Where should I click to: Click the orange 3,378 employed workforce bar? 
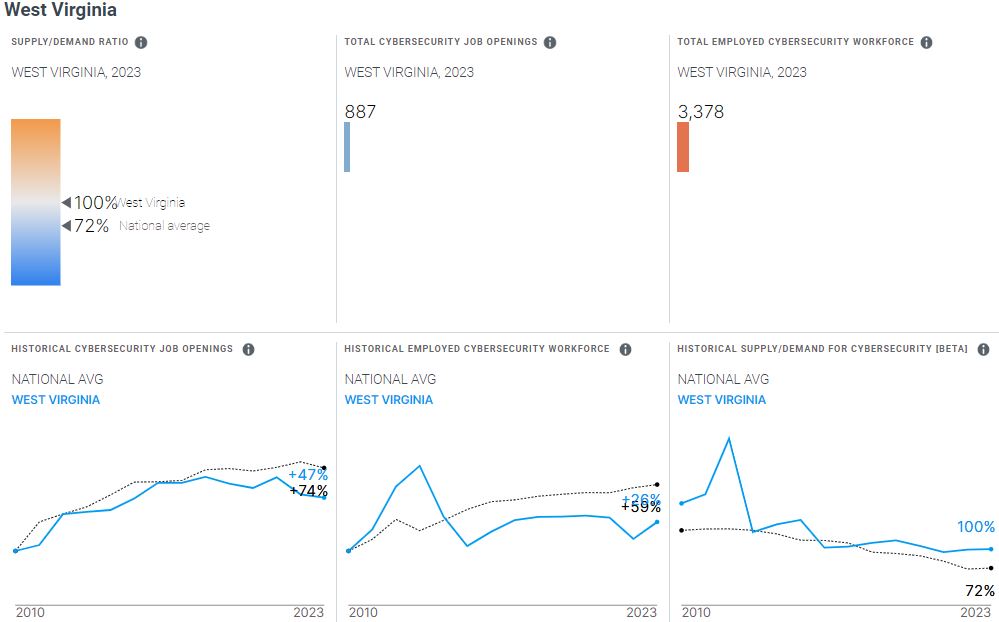point(683,147)
